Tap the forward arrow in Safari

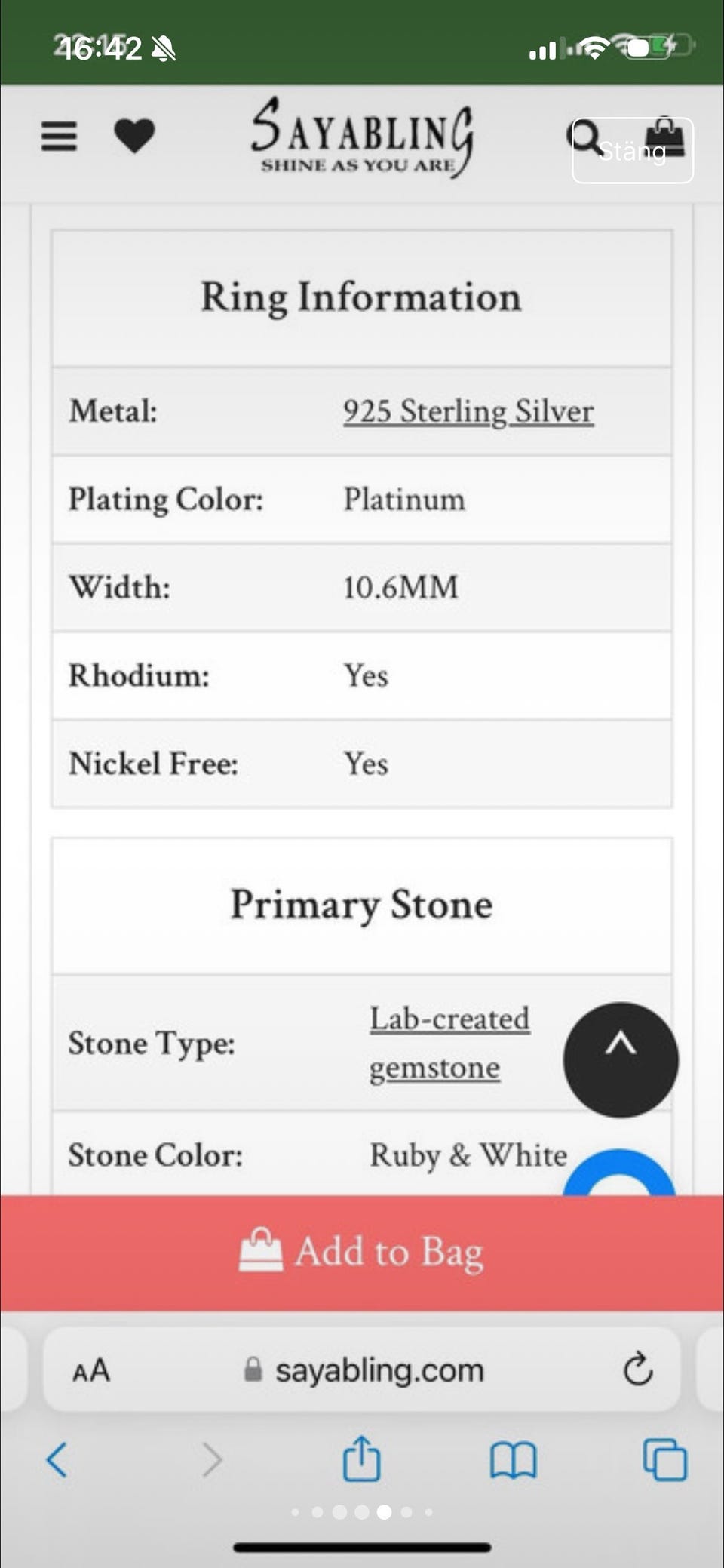(212, 1459)
